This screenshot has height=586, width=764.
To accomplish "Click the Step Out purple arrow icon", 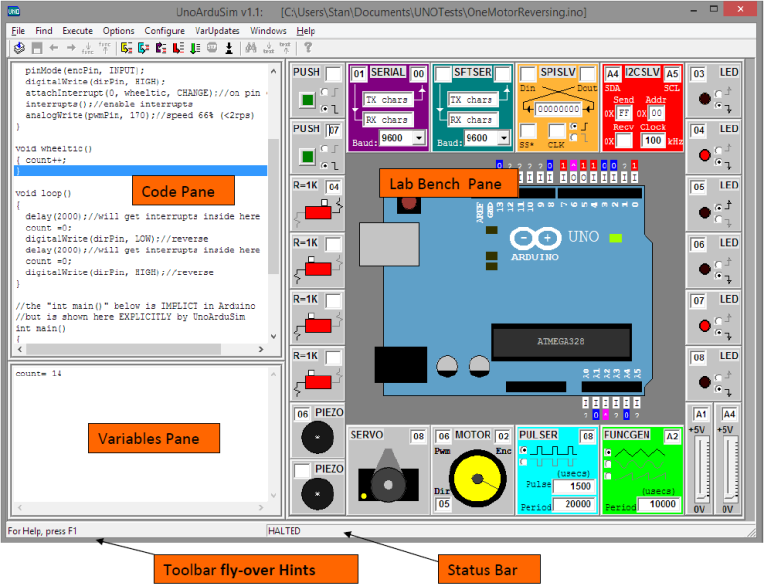I will (x=161, y=48).
